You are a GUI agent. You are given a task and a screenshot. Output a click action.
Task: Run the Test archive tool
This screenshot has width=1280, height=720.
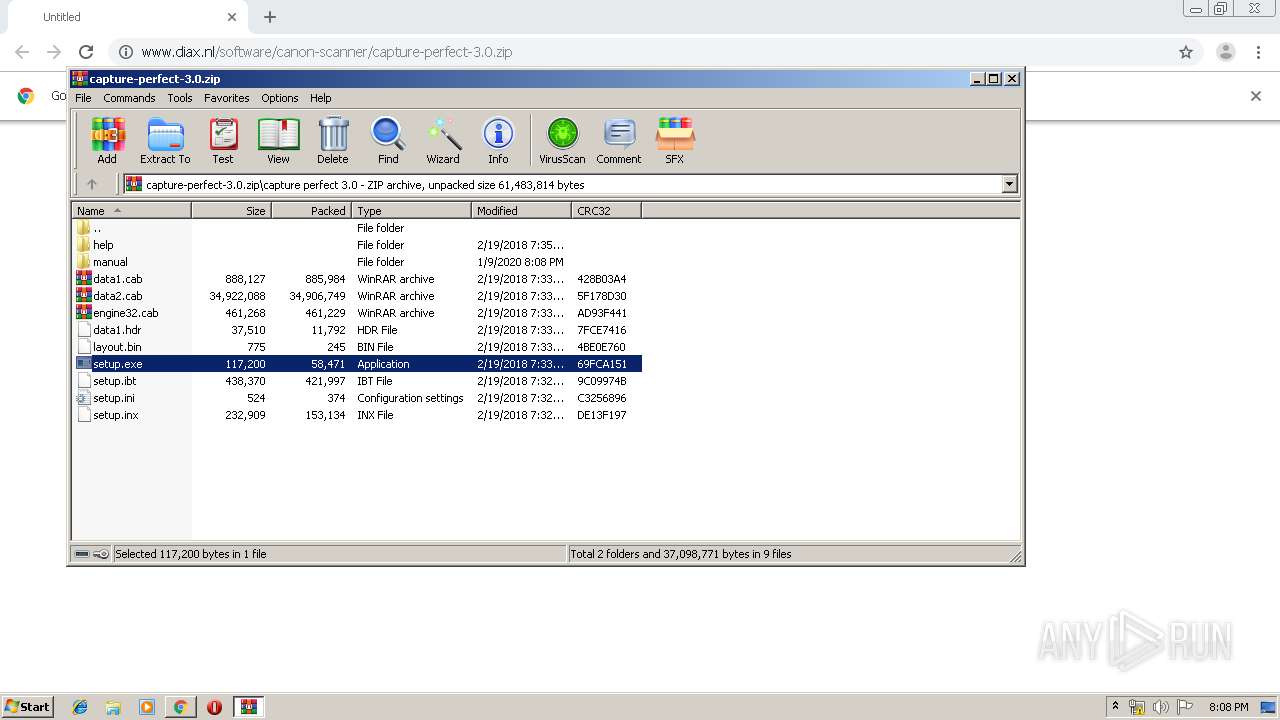click(223, 140)
